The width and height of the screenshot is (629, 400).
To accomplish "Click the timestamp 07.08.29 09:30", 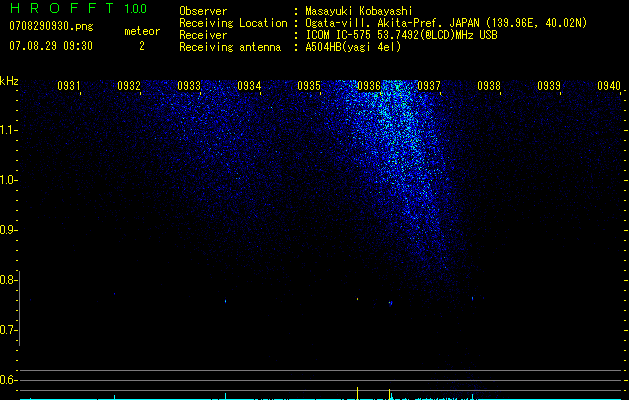I will [x=51, y=46].
